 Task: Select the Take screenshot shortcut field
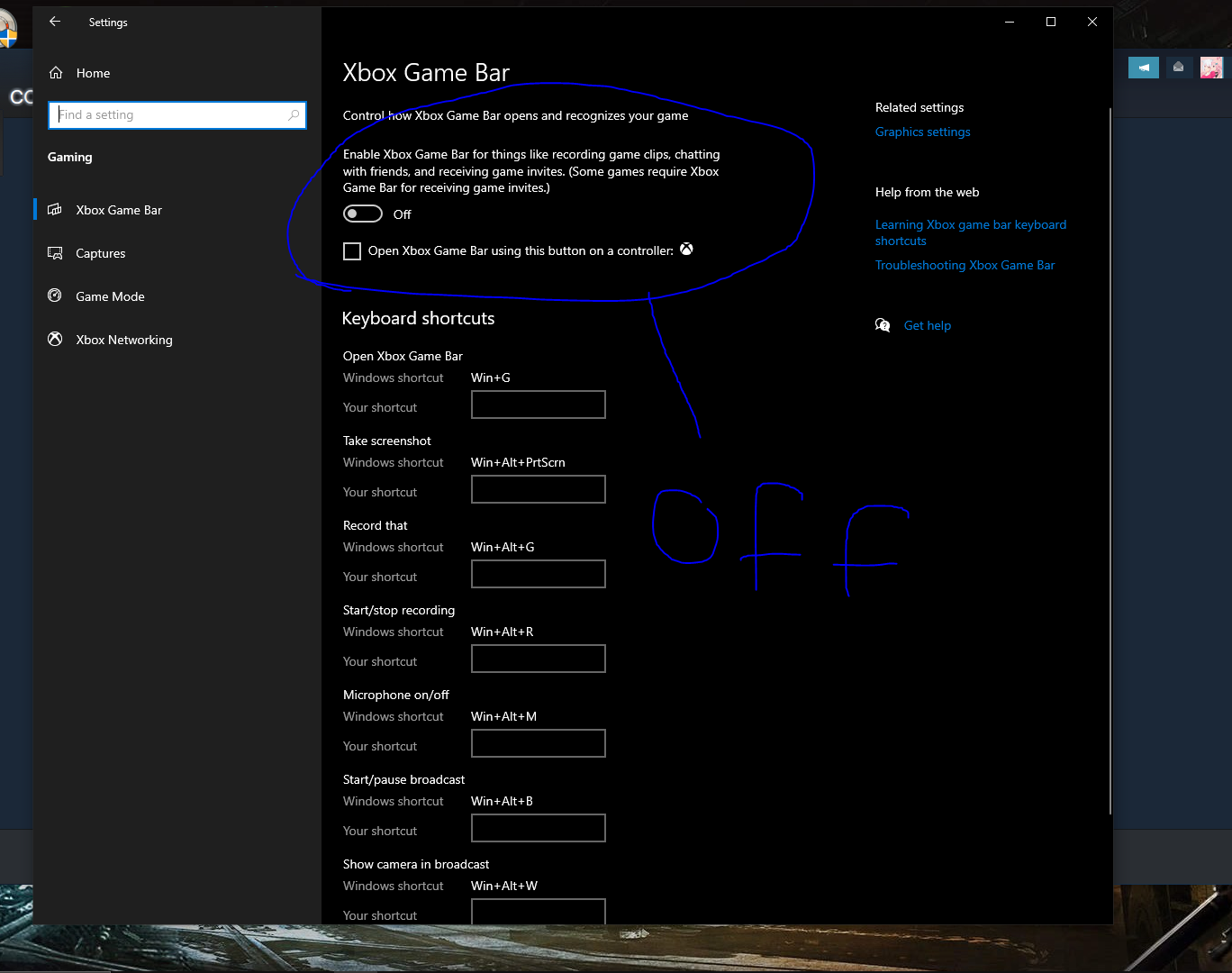(539, 489)
